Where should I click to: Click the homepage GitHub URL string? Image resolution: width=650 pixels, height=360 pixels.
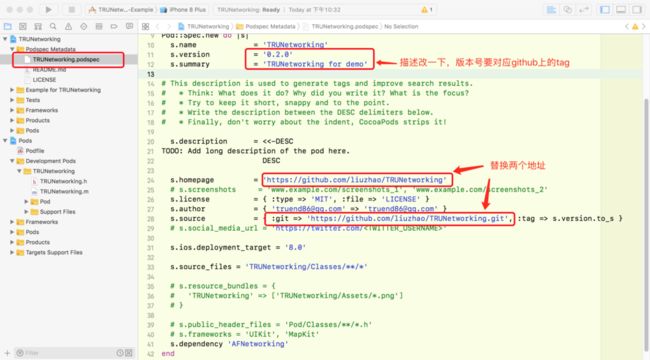[355, 180]
